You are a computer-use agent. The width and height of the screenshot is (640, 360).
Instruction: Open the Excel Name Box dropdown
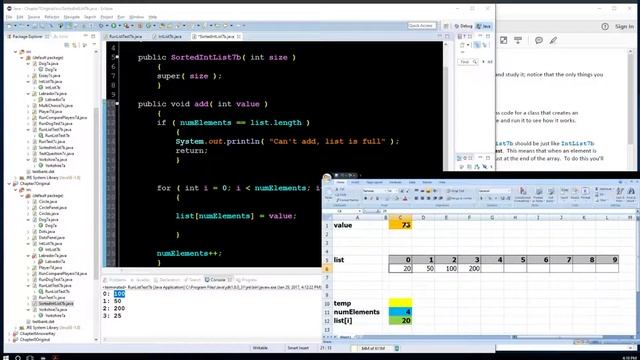360,211
